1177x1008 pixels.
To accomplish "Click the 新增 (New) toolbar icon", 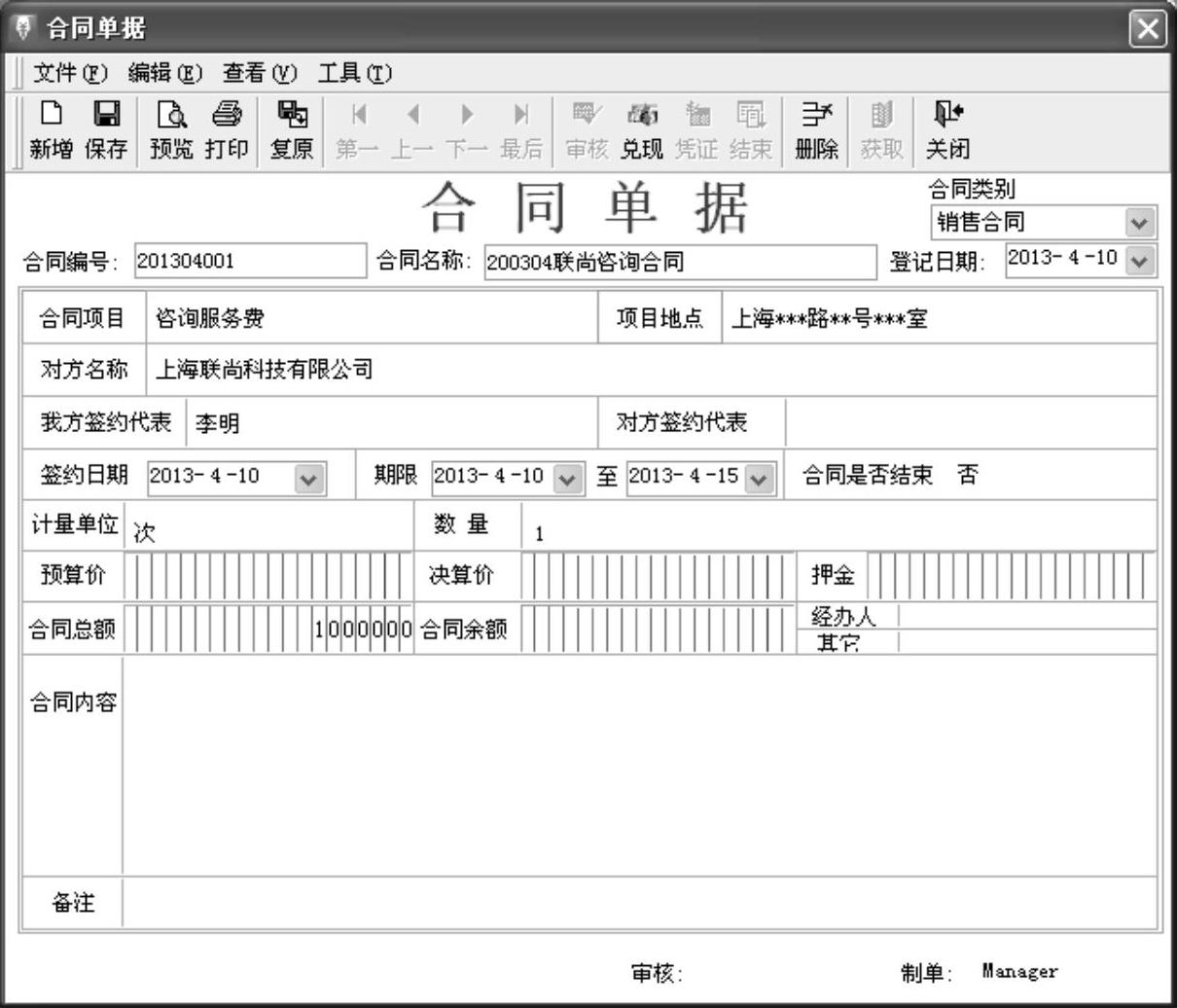I will [51, 130].
